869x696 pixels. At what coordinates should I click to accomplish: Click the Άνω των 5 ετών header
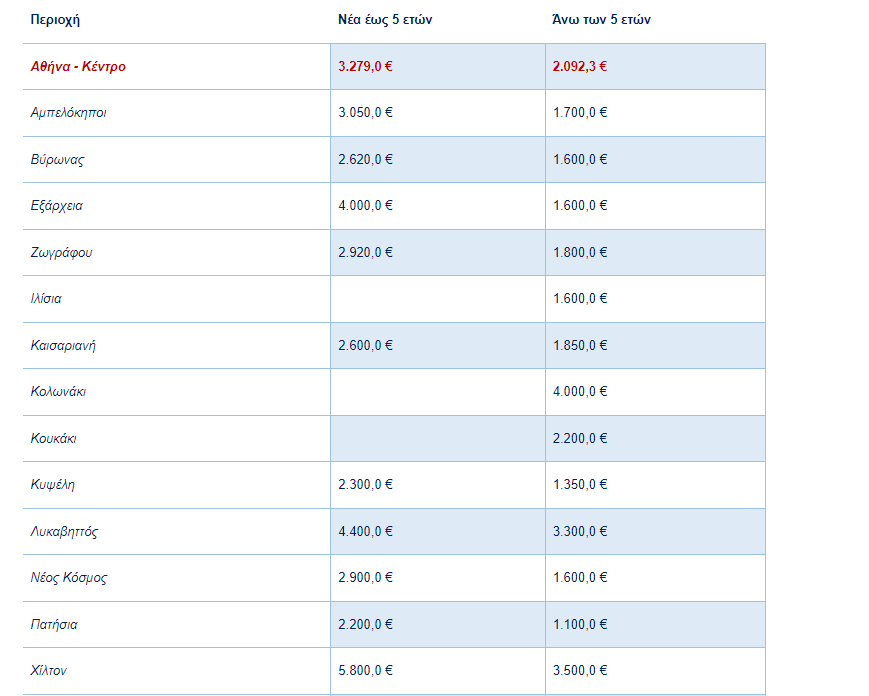pyautogui.click(x=602, y=20)
